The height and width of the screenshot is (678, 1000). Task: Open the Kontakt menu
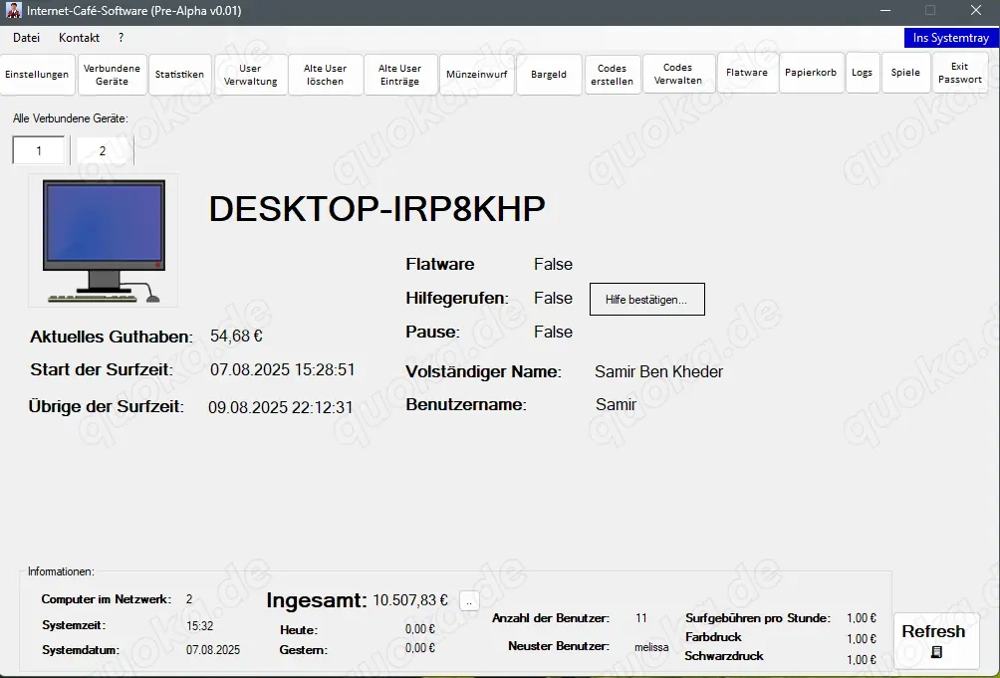78,37
